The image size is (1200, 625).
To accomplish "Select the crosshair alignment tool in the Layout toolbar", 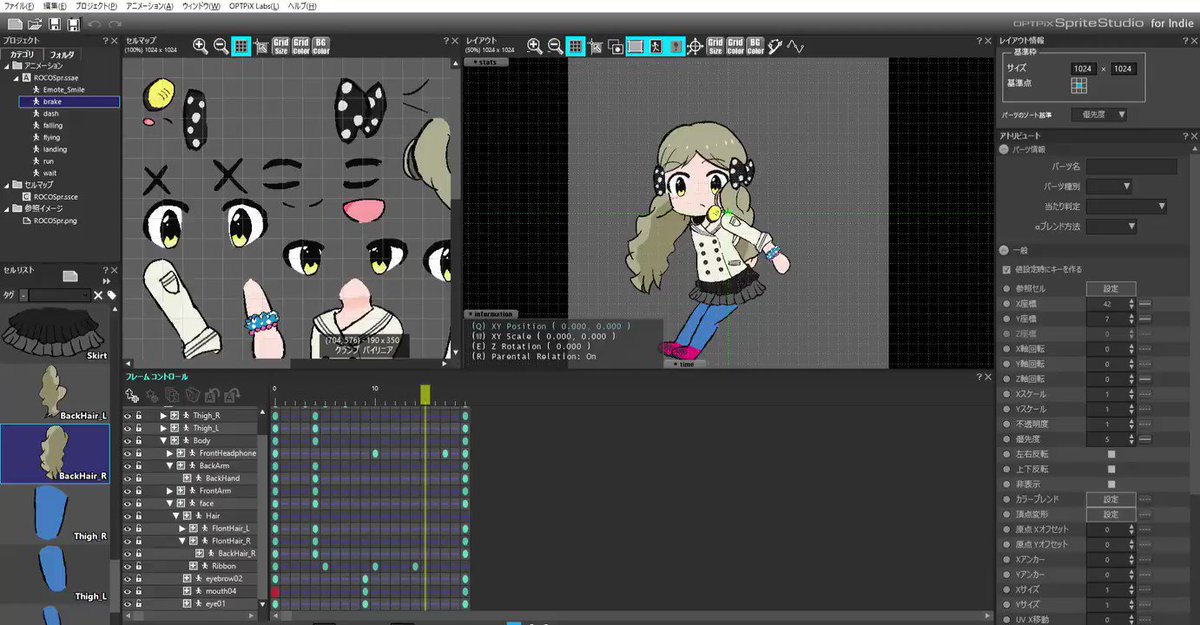I will click(693, 45).
